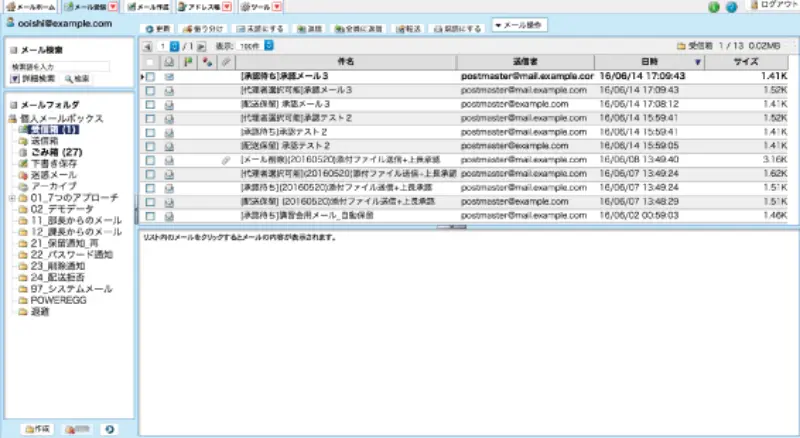Viewport: 800px width, 438px height.
Task: Go to previous page of mail list
Action: click(148, 46)
